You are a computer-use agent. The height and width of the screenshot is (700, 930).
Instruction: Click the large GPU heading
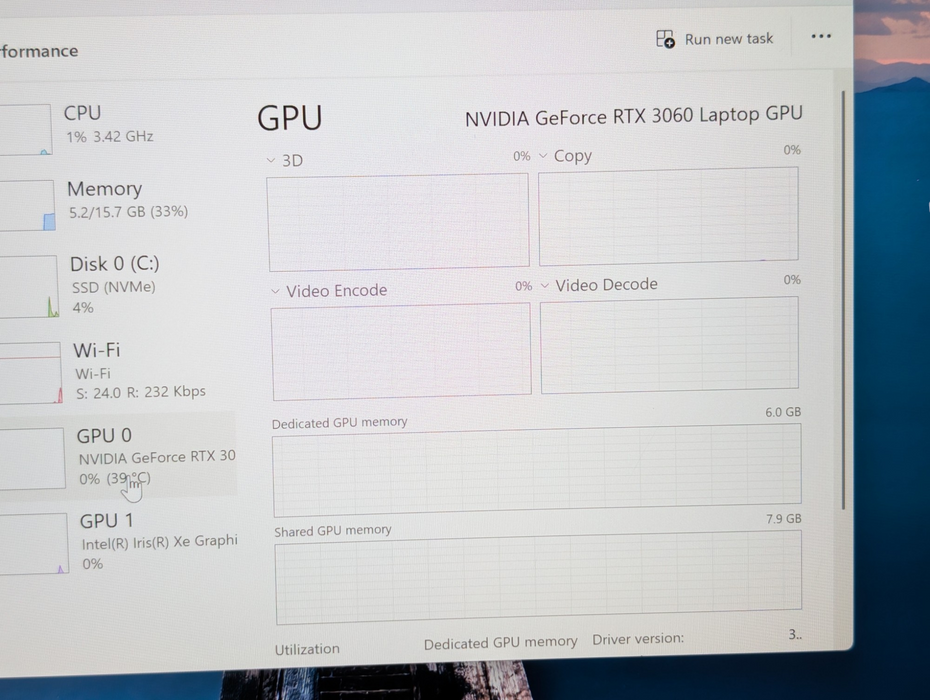(x=290, y=118)
